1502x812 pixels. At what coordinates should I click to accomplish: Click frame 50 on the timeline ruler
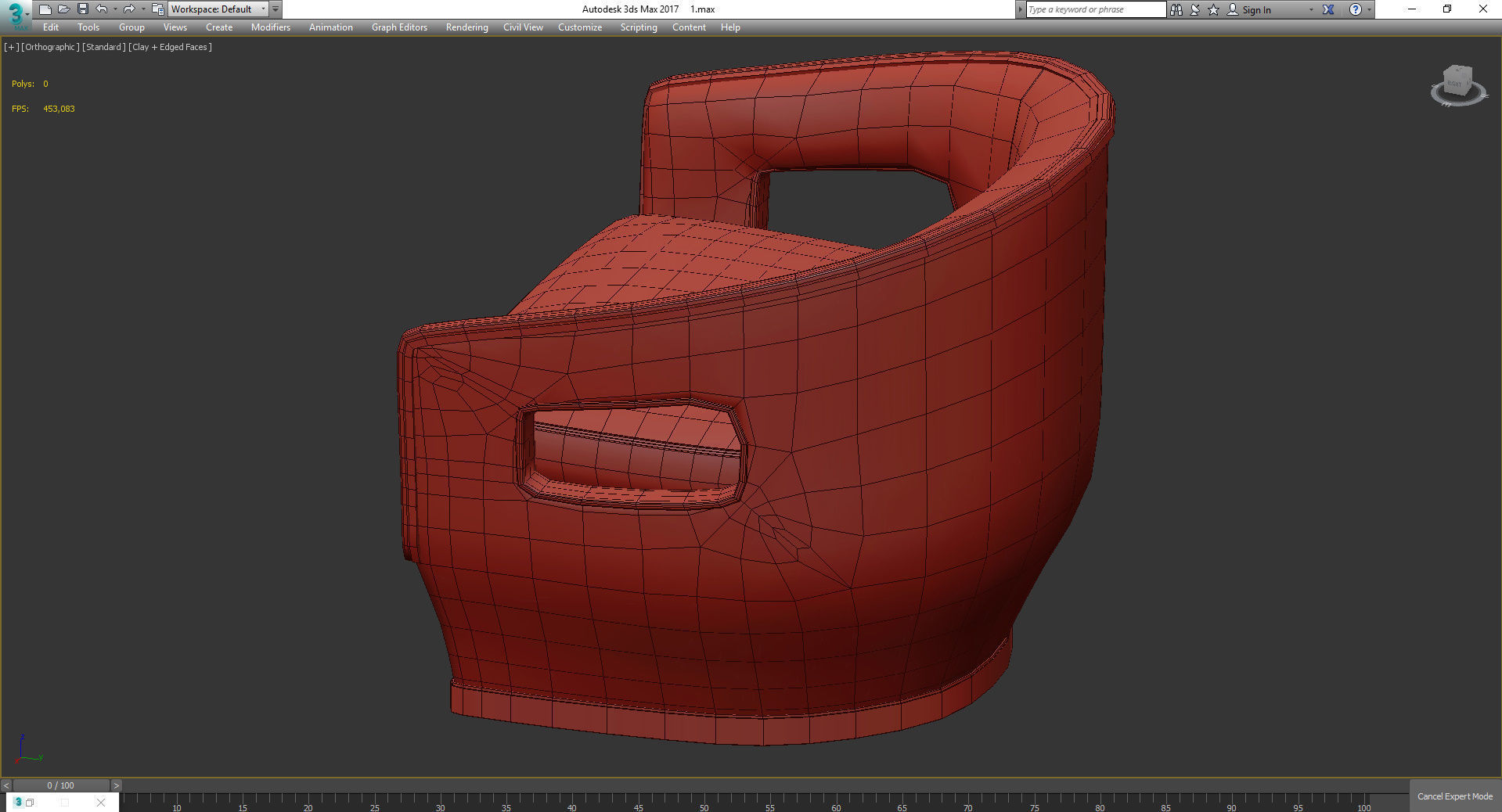point(704,807)
